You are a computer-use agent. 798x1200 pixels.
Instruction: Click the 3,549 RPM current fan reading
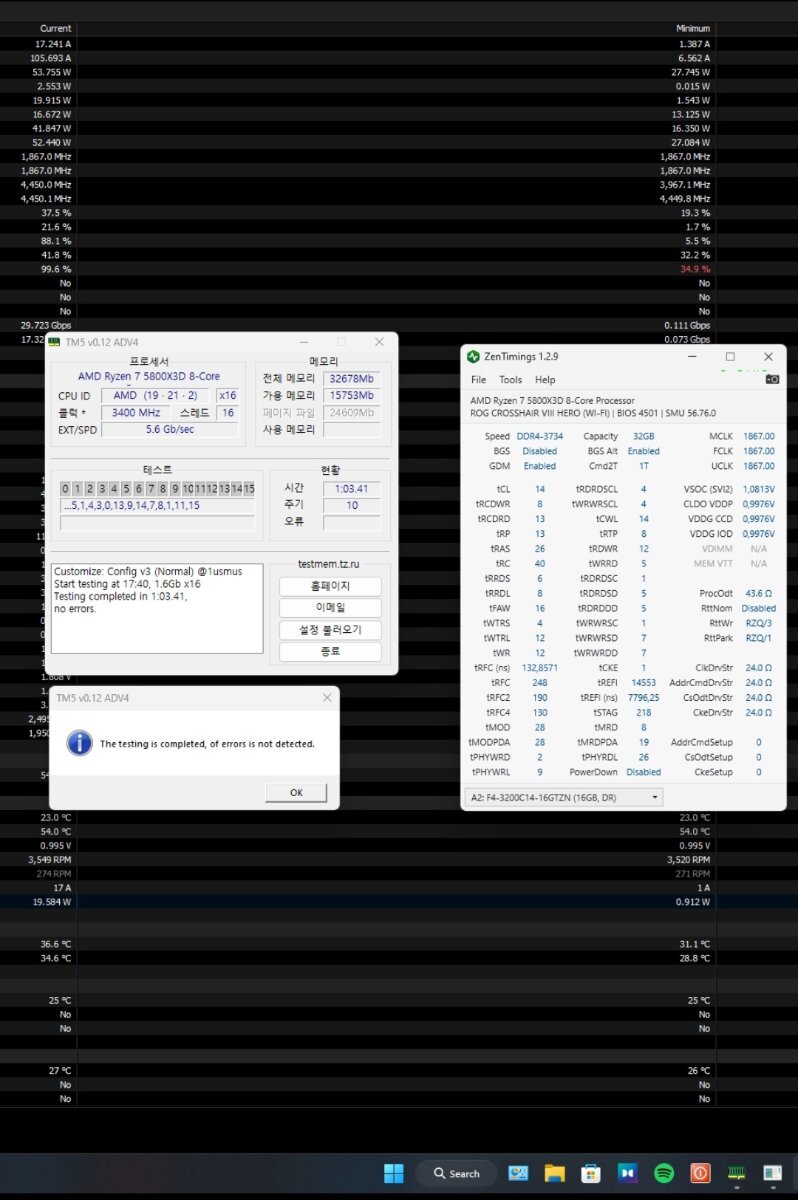pos(50,859)
